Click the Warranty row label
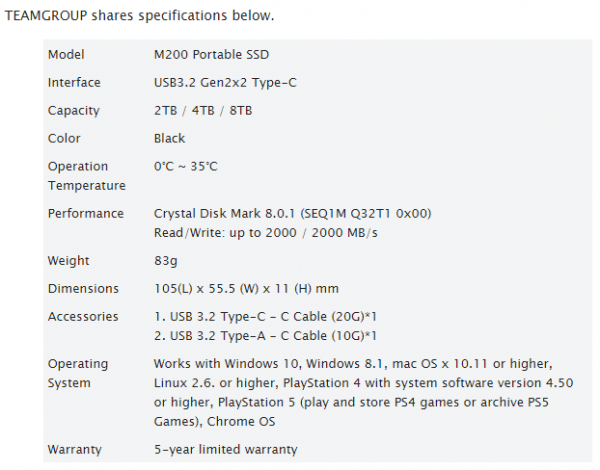The height and width of the screenshot is (470, 600). coord(74,449)
